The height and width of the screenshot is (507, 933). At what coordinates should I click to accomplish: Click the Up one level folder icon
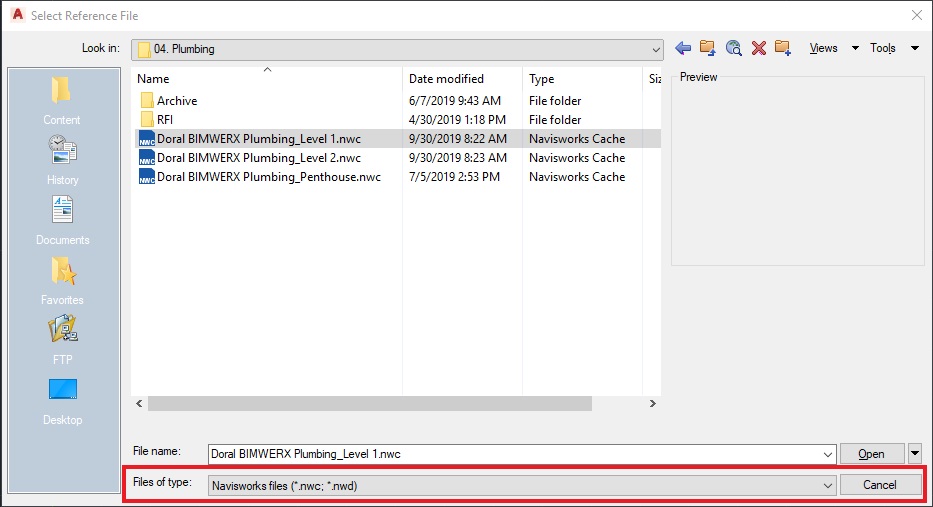coord(707,48)
